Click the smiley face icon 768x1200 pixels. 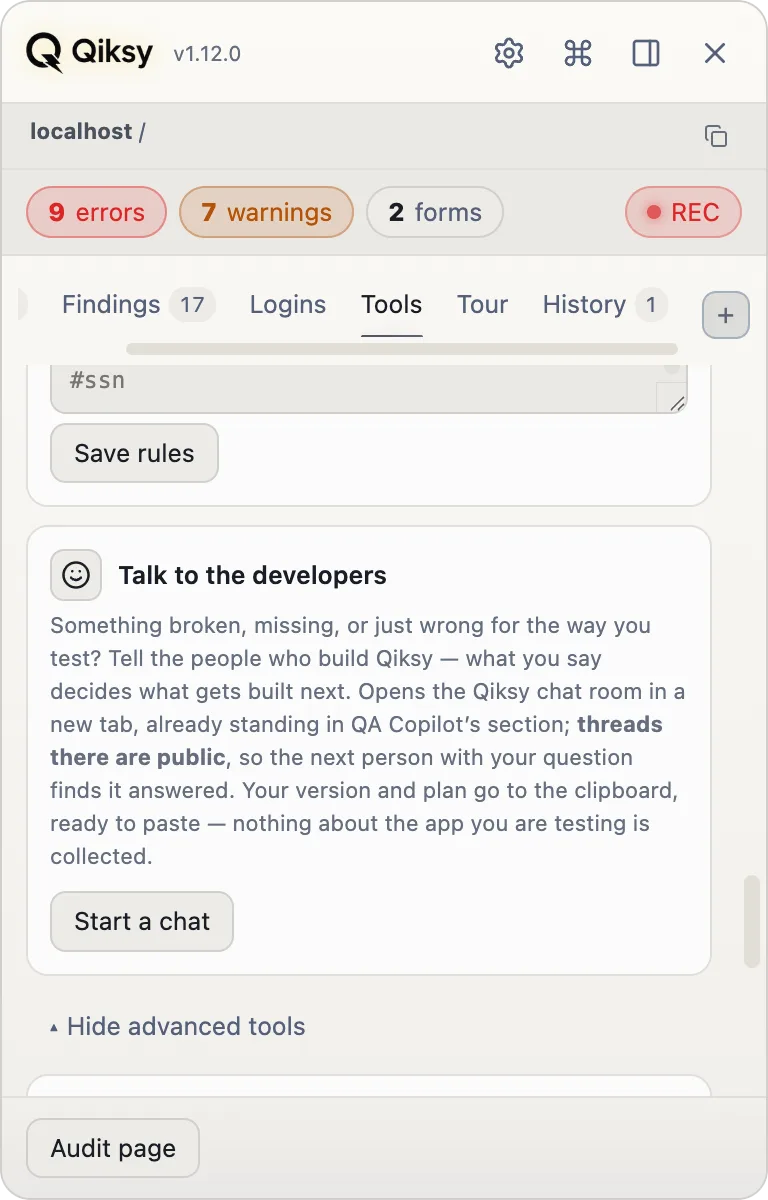tap(76, 575)
